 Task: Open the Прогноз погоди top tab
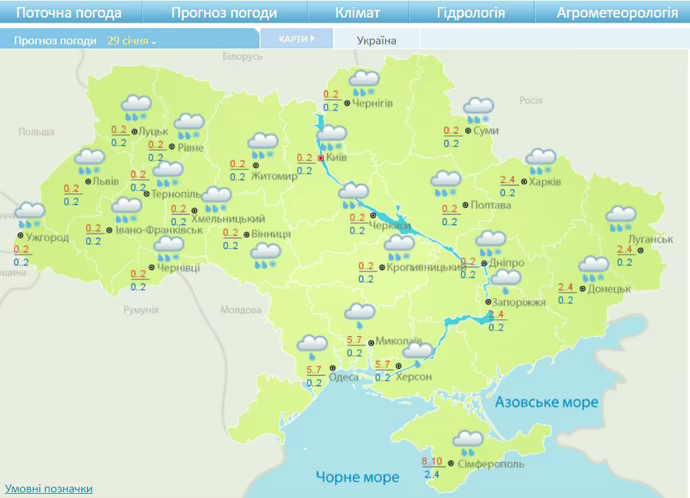224,13
